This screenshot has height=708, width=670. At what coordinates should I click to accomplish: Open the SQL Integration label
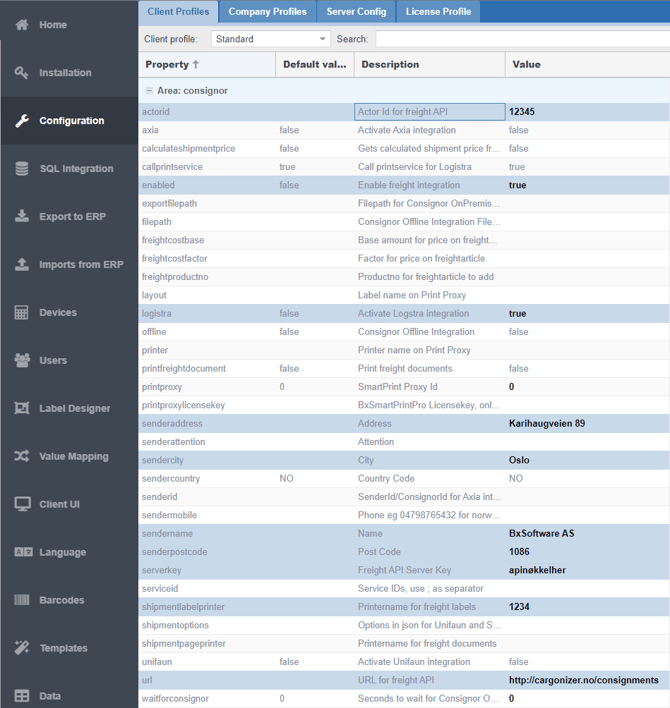[76, 168]
